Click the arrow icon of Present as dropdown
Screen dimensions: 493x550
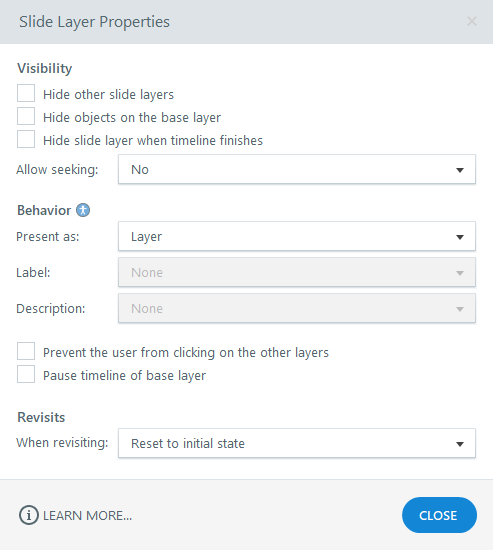460,237
